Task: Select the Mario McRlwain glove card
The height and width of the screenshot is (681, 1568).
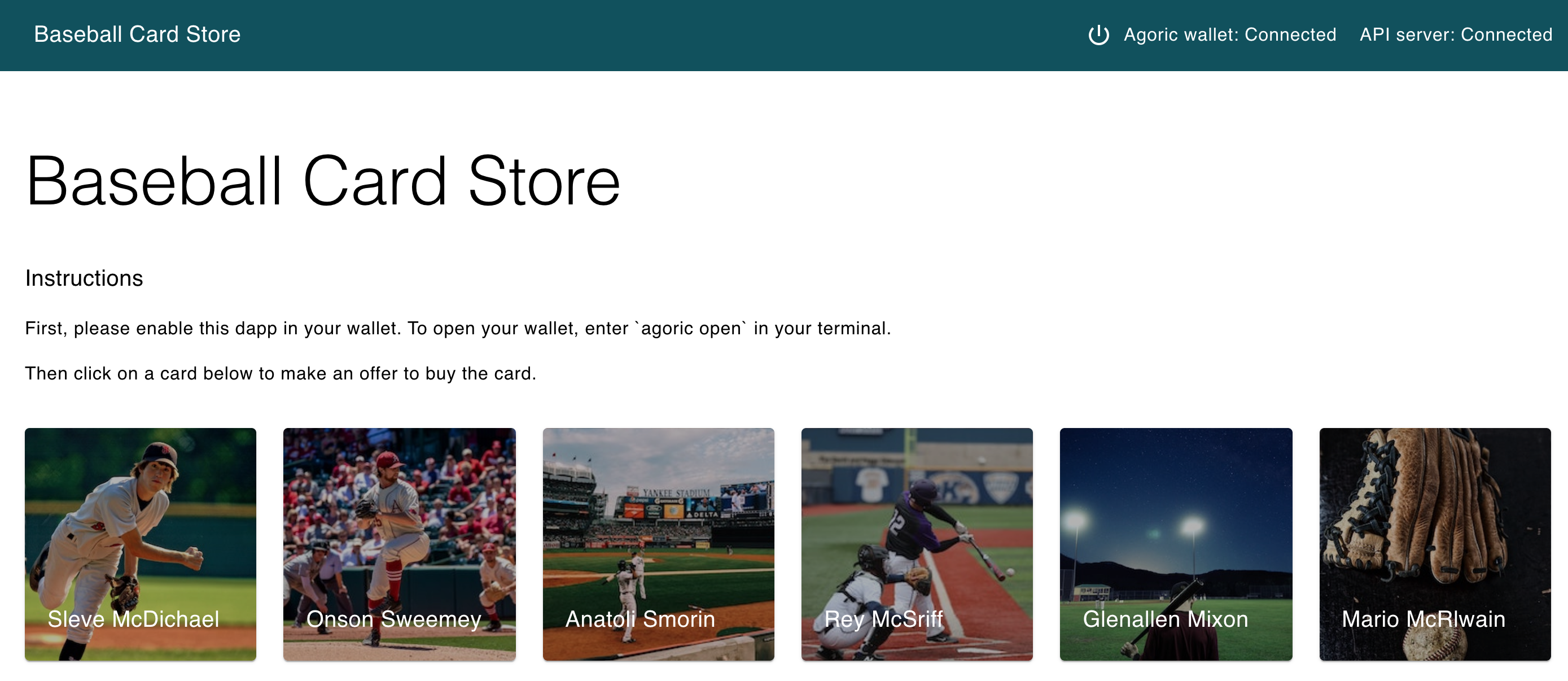Action: coord(1435,524)
